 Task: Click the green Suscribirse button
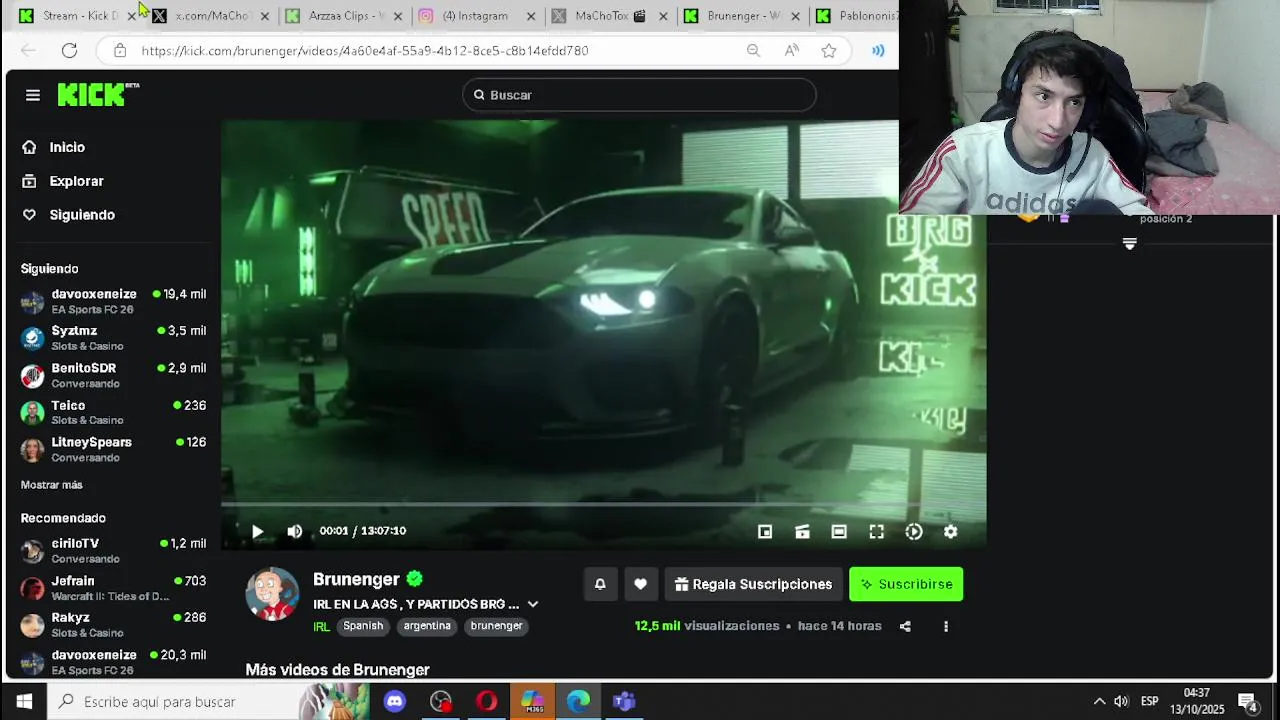click(x=906, y=584)
